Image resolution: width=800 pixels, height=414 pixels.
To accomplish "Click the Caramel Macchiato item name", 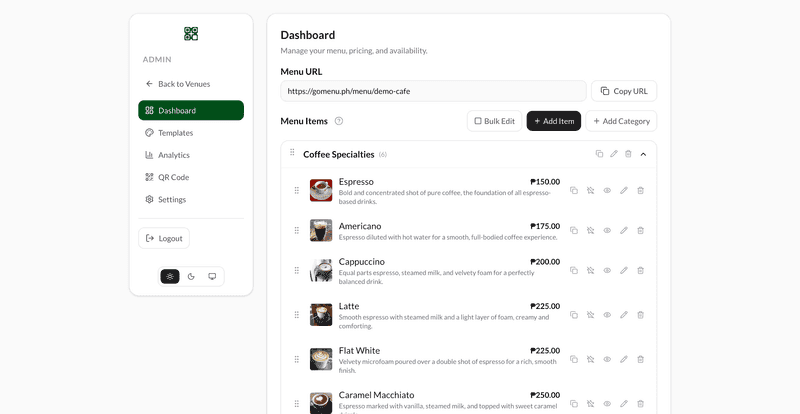I will pos(377,395).
